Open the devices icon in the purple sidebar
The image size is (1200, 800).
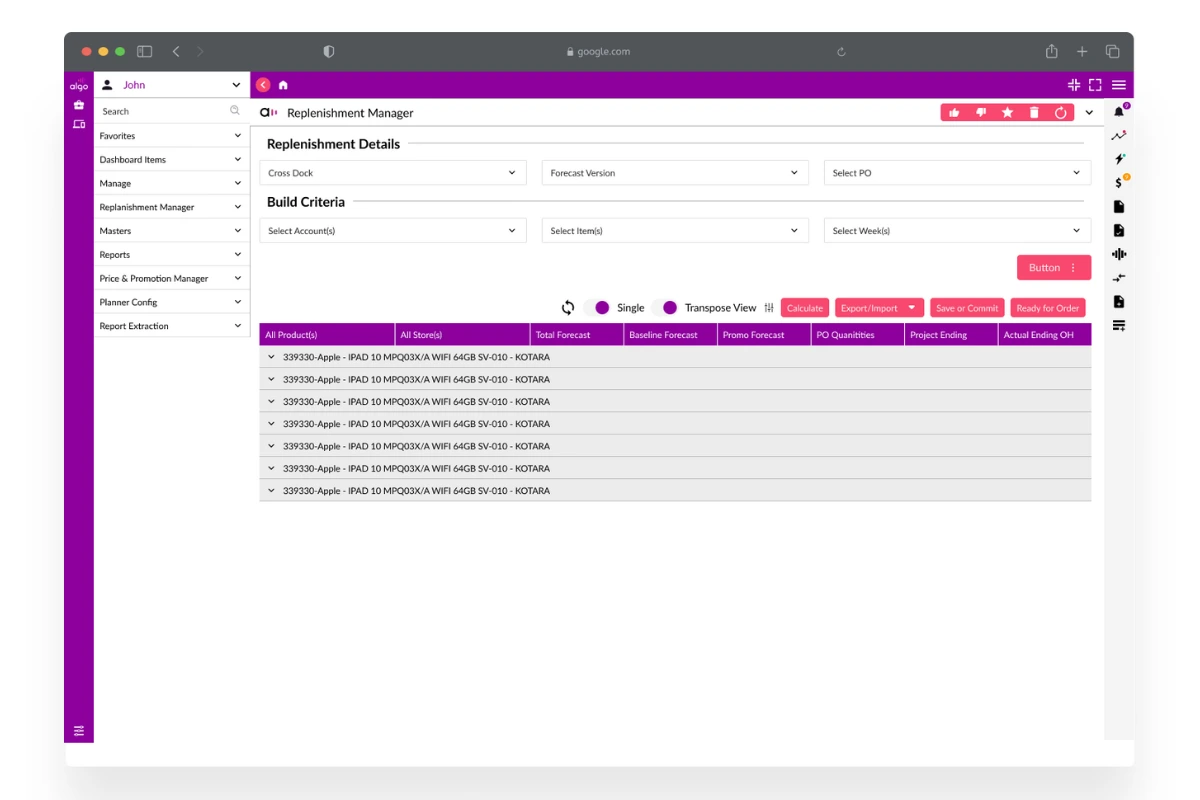[x=79, y=124]
